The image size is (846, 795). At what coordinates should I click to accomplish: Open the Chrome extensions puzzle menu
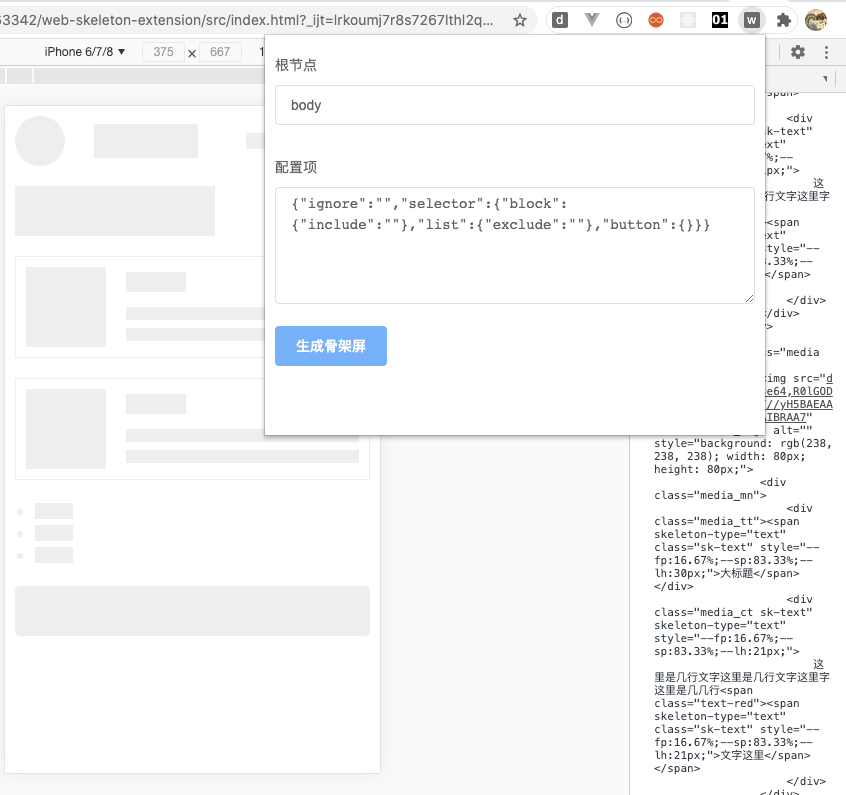coord(783,21)
